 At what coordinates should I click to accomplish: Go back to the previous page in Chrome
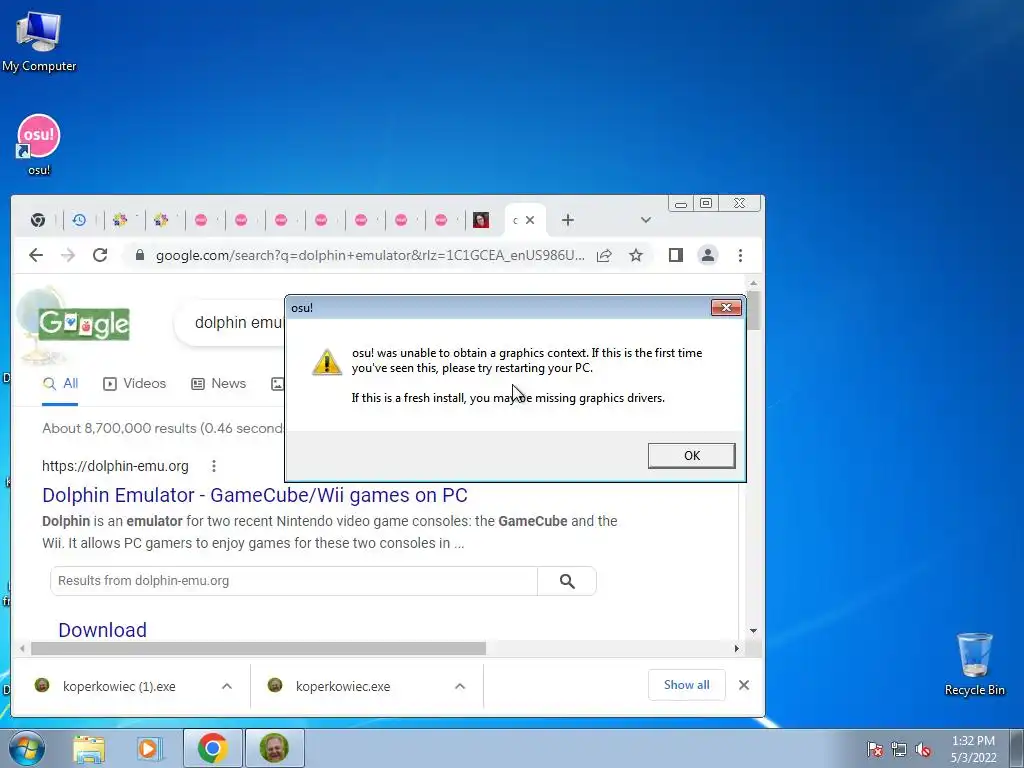(x=36, y=255)
